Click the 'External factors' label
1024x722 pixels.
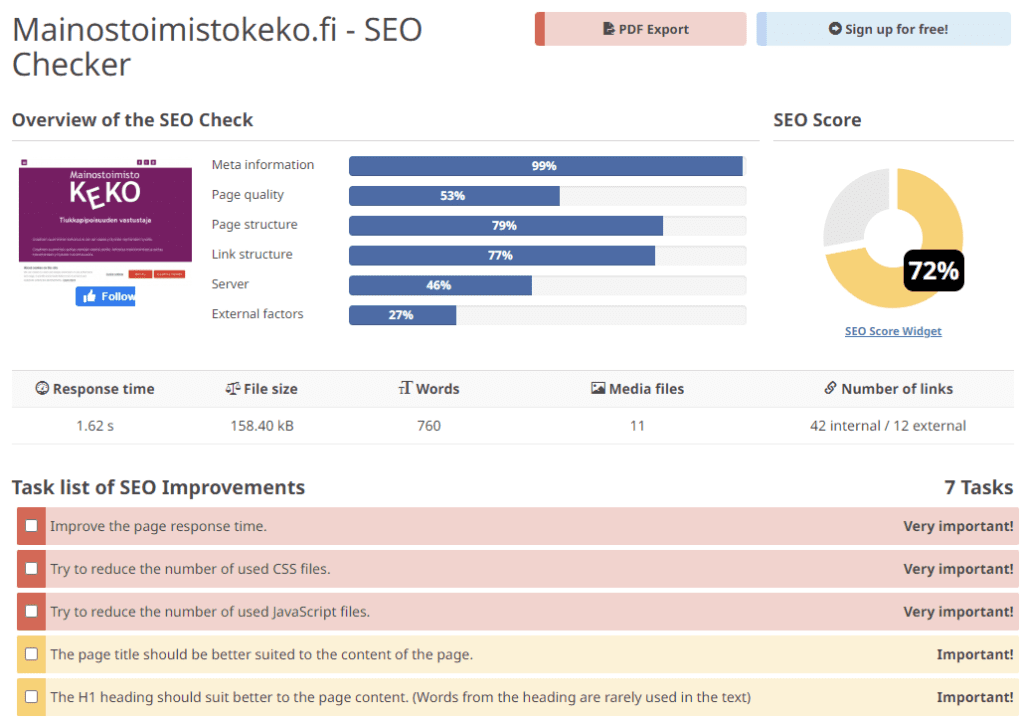point(257,314)
